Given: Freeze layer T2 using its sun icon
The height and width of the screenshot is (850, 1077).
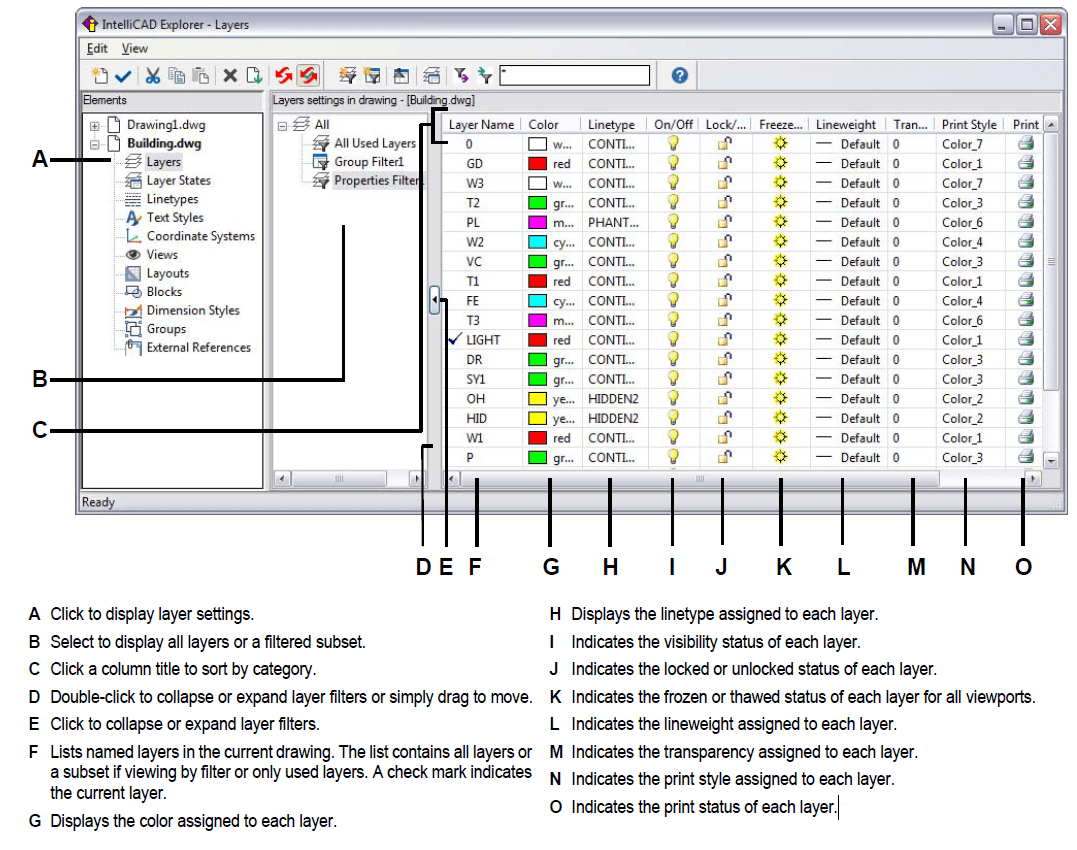Looking at the screenshot, I should click(780, 203).
